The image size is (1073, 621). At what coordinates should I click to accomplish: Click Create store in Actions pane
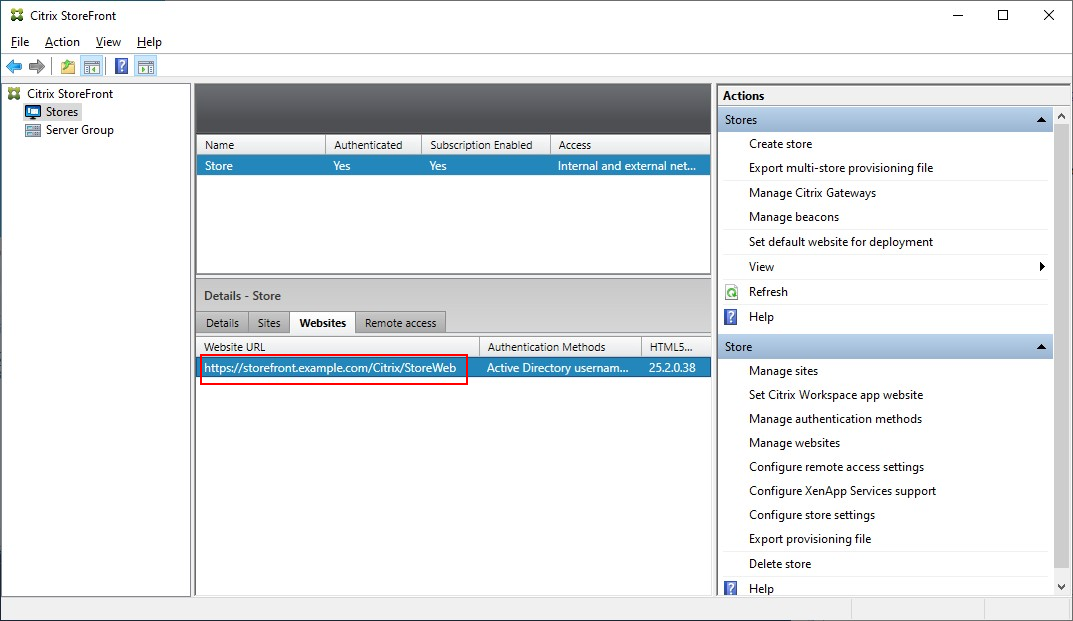point(780,143)
